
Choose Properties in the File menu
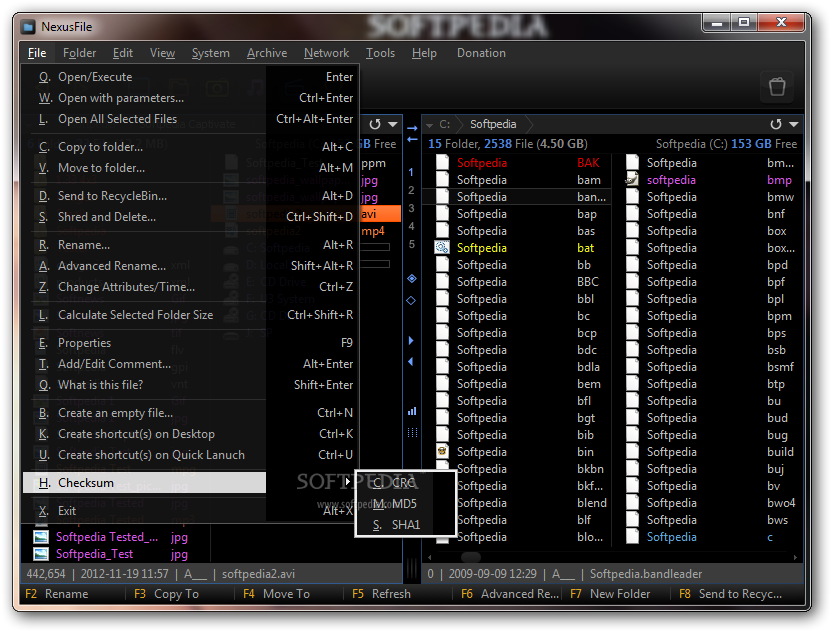[190, 343]
